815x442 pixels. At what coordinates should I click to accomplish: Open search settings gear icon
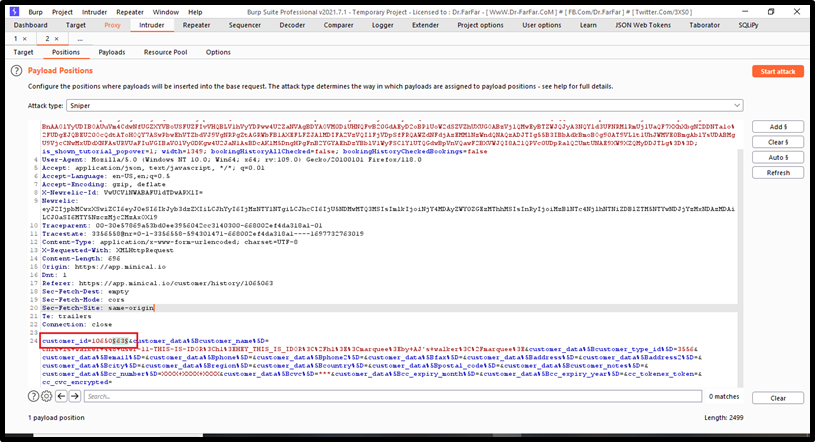[47, 396]
